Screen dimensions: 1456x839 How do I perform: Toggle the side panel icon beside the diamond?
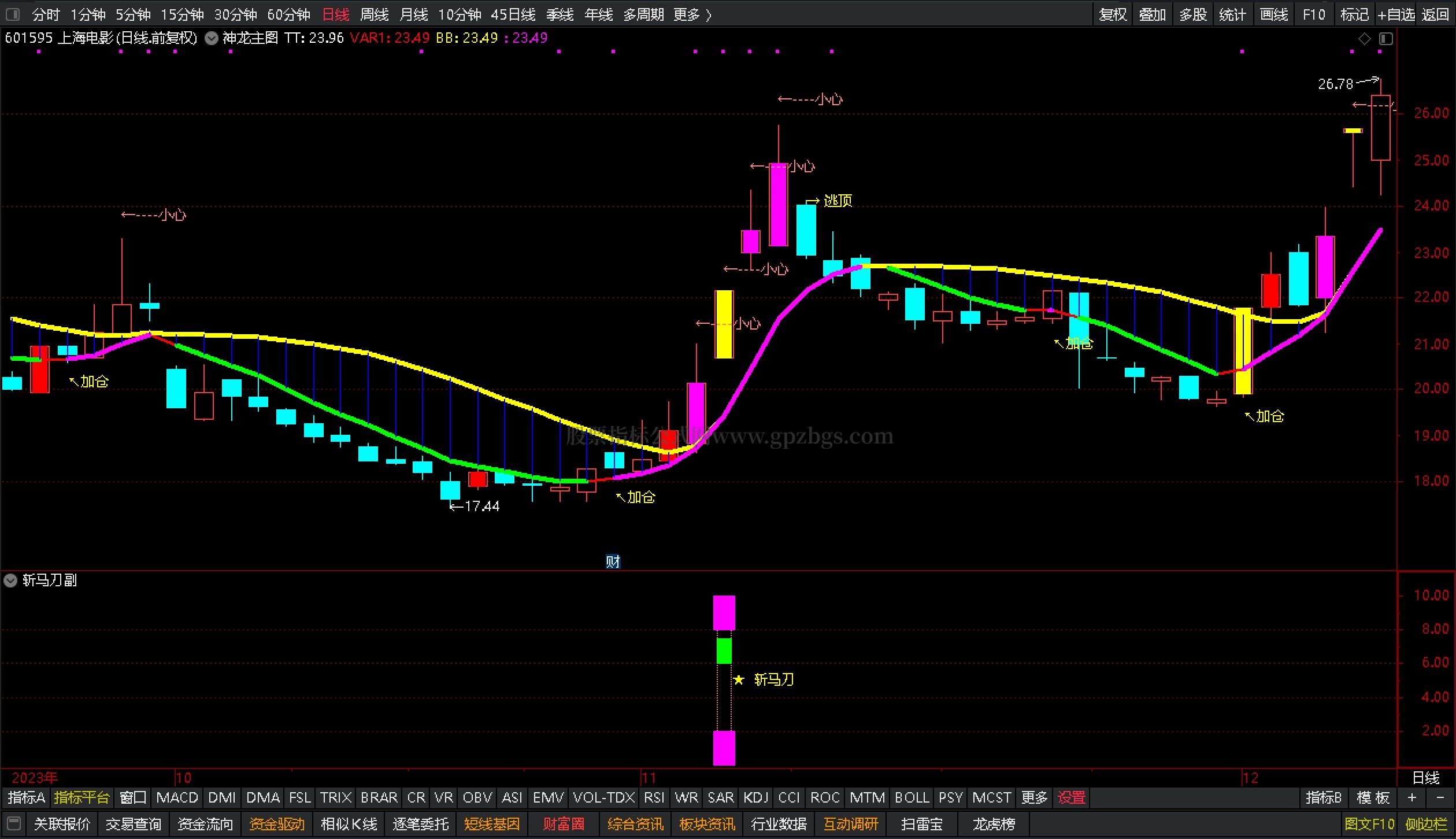pos(1386,39)
